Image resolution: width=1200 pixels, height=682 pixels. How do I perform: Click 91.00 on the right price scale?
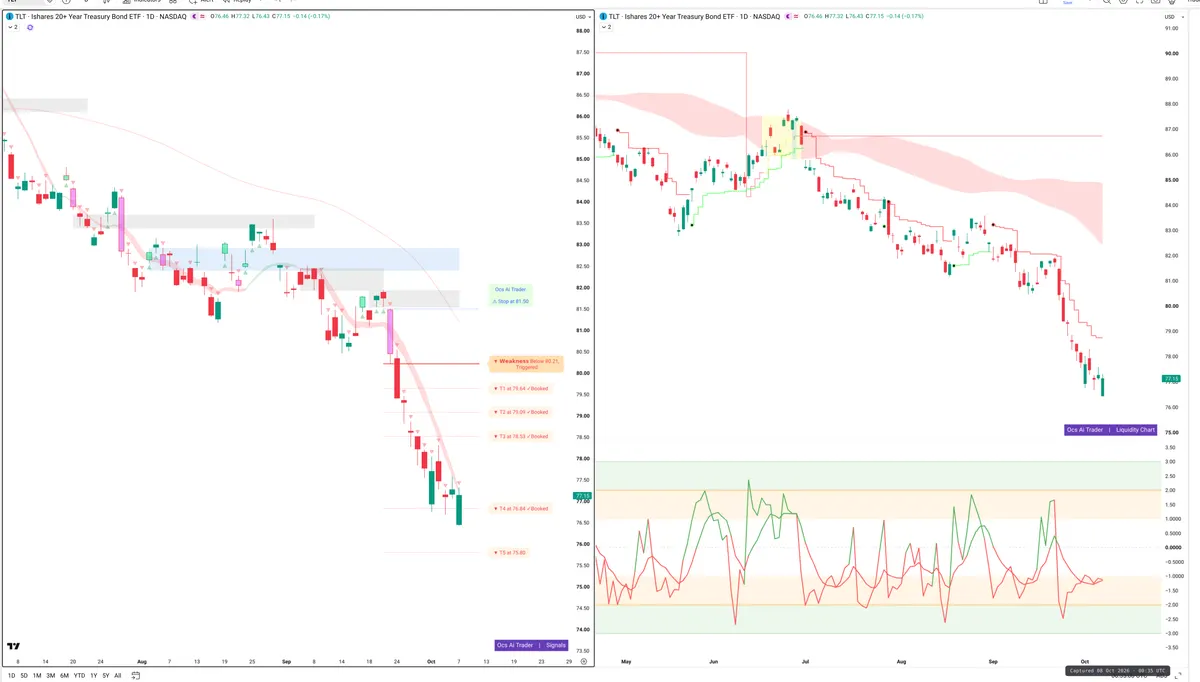(x=1171, y=28)
